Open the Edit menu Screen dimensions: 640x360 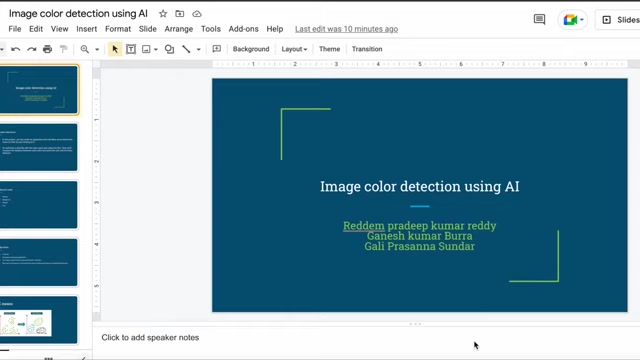pyautogui.click(x=36, y=29)
